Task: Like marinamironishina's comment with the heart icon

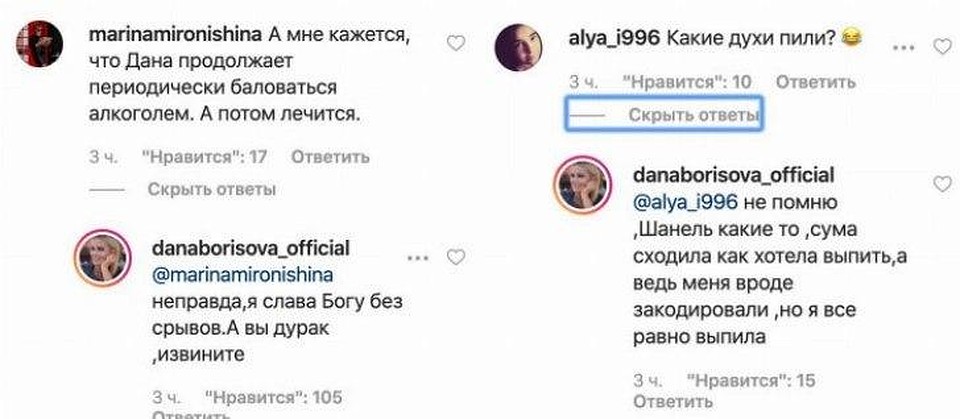Action: click(456, 43)
